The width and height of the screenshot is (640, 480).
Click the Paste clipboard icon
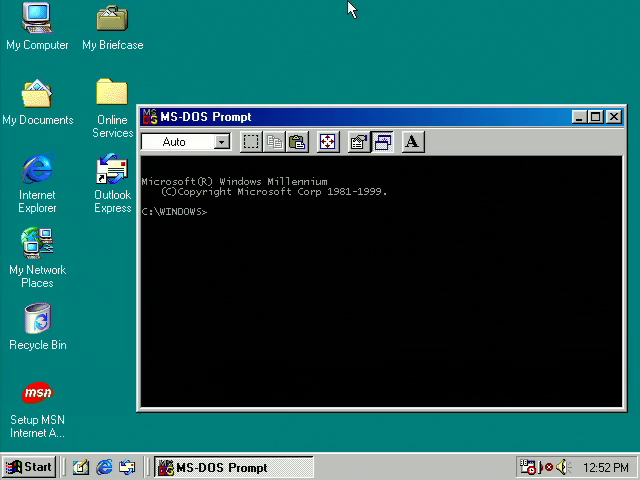[x=297, y=142]
